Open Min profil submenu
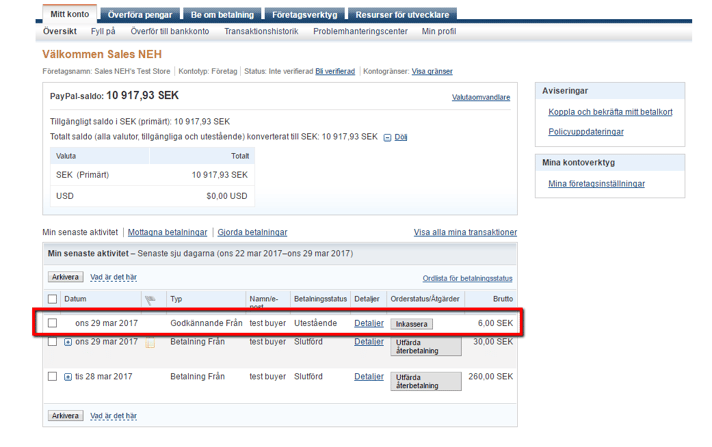This screenshot has height=447, width=712. coord(439,31)
